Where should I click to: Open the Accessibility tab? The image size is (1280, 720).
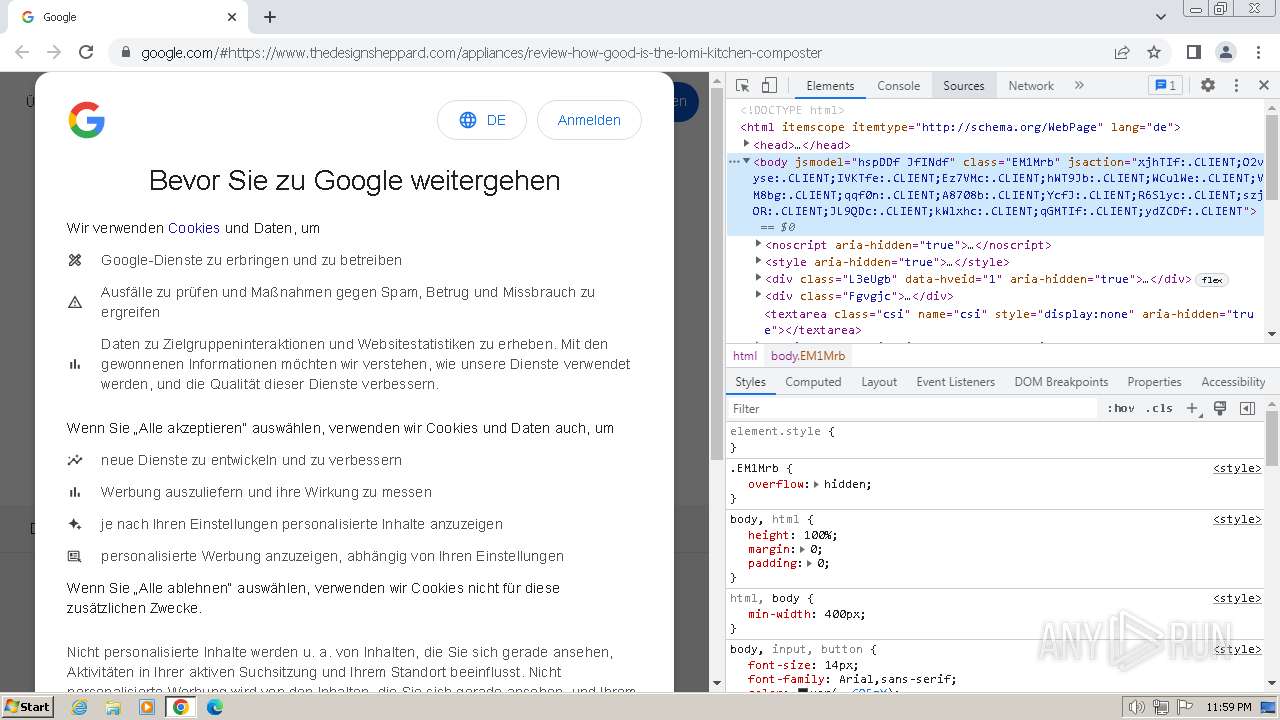pos(1233,382)
